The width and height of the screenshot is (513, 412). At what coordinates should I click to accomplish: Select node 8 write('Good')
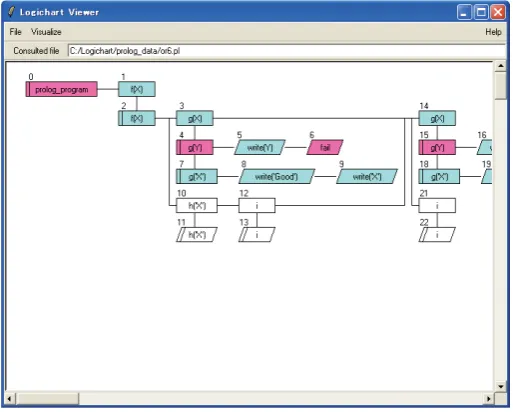click(x=276, y=176)
